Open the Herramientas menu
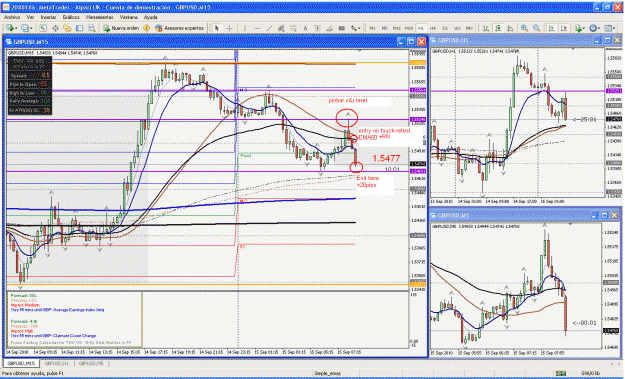Image resolution: width=625 pixels, height=379 pixels. 100,18
